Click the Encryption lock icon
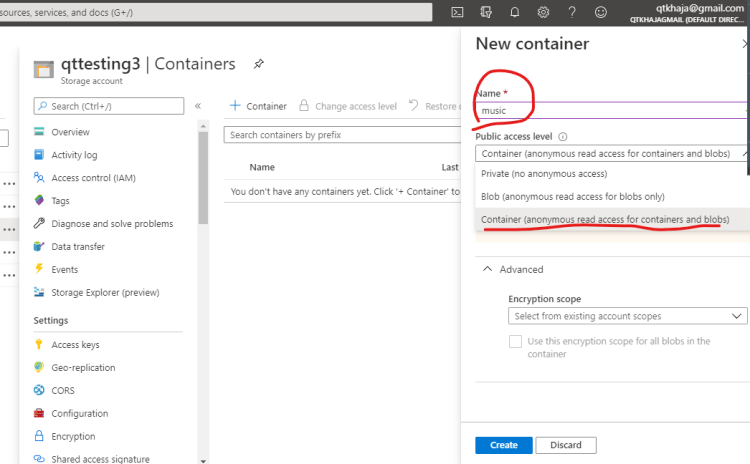This screenshot has height=464, width=750. [39, 436]
